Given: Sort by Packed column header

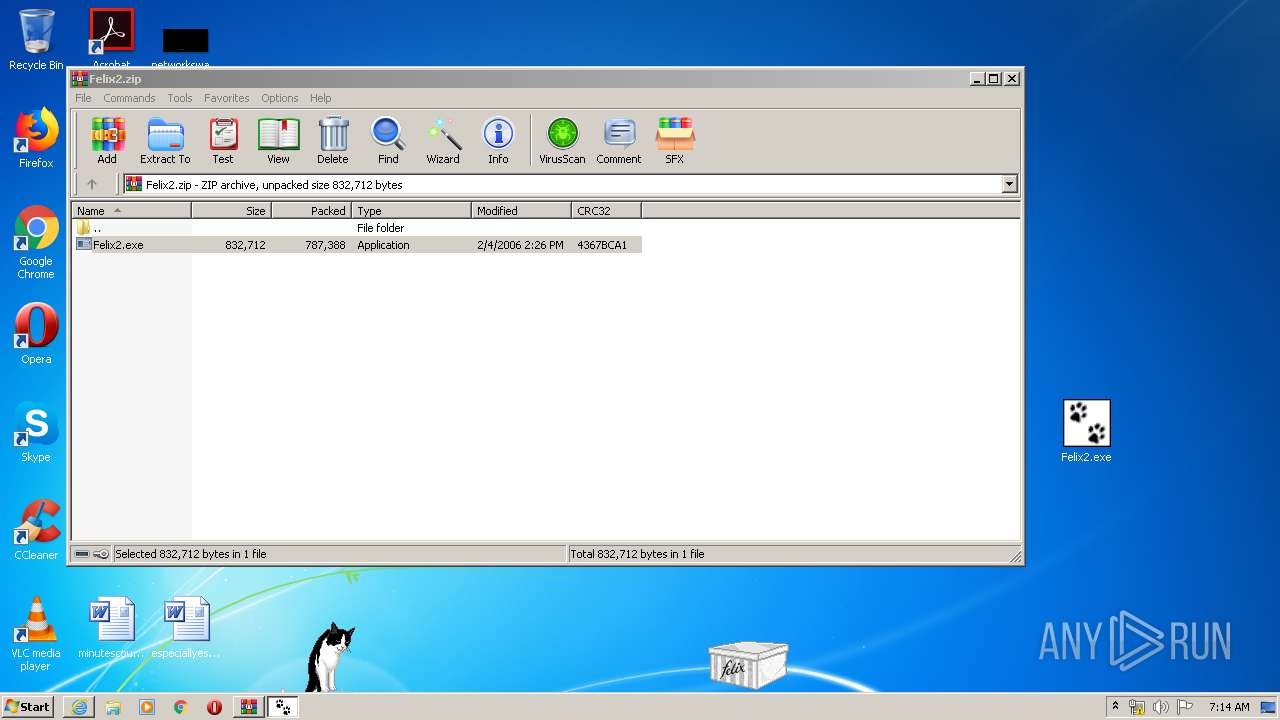Looking at the screenshot, I should [x=311, y=210].
